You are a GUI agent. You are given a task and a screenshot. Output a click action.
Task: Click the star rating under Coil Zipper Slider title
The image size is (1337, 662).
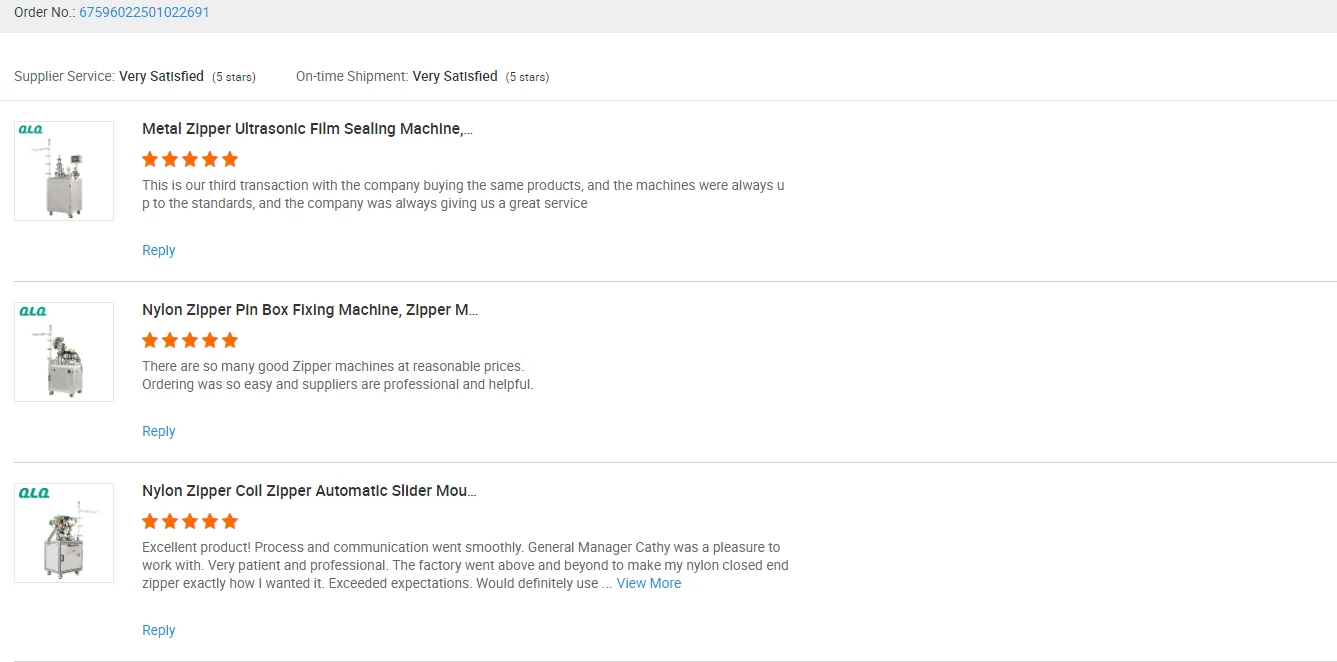190,521
